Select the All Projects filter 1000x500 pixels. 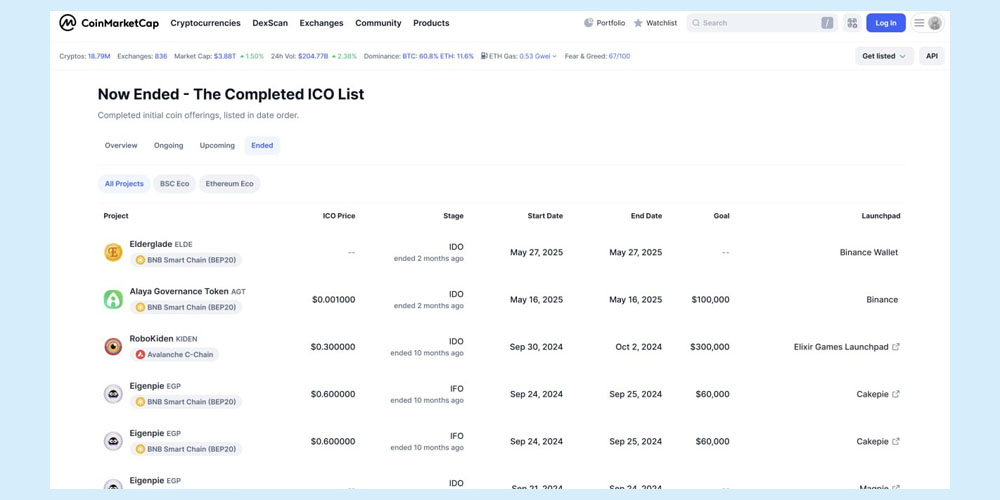point(124,184)
